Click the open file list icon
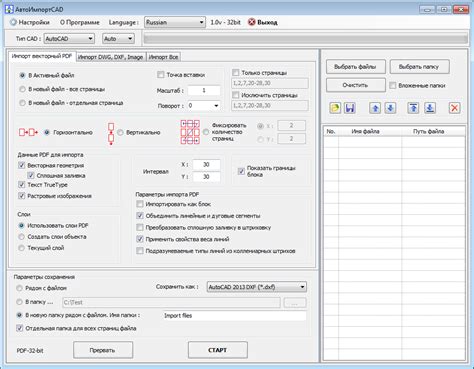The width and height of the screenshot is (474, 369). tap(335, 108)
